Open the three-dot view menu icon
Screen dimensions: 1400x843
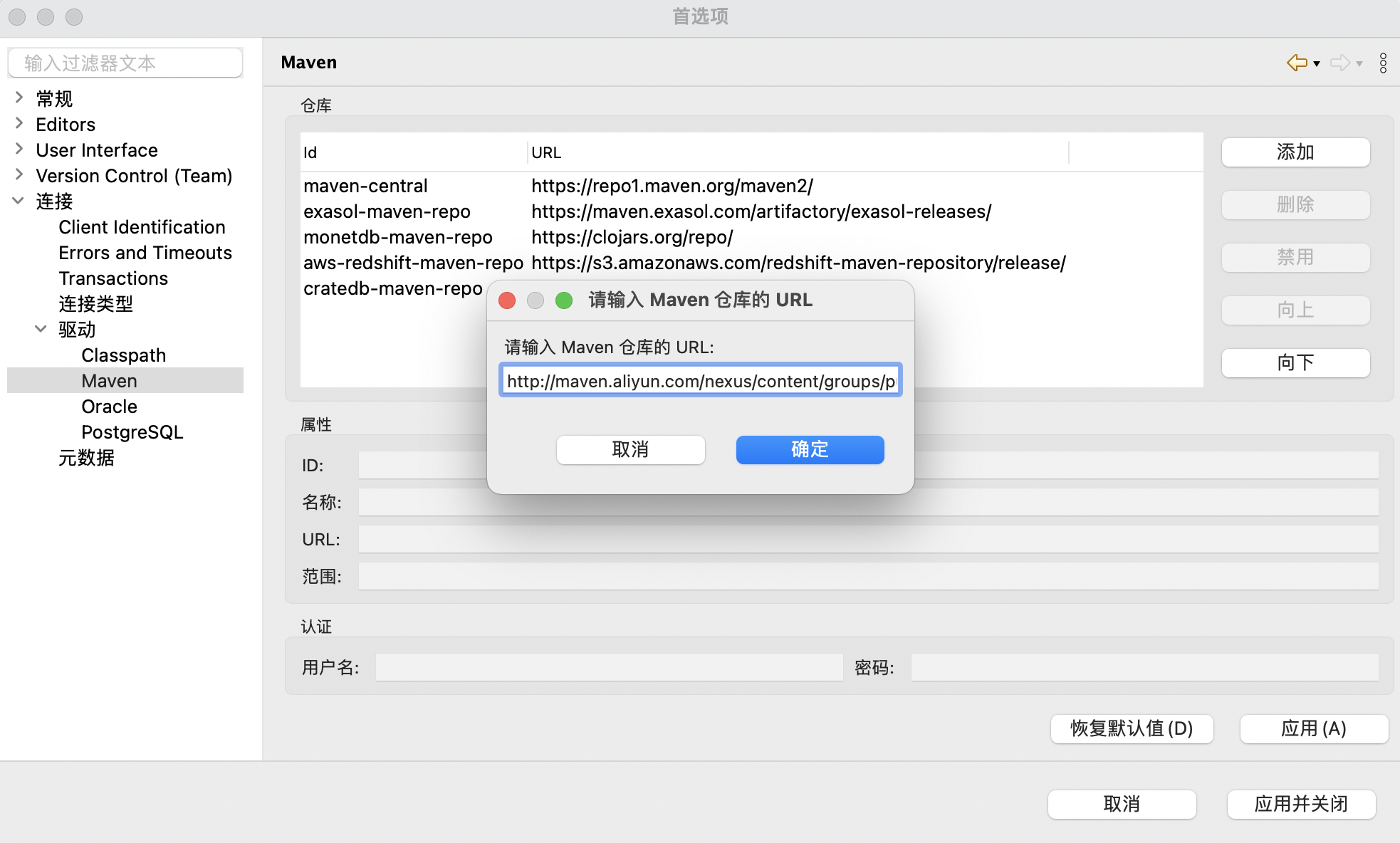coord(1383,63)
